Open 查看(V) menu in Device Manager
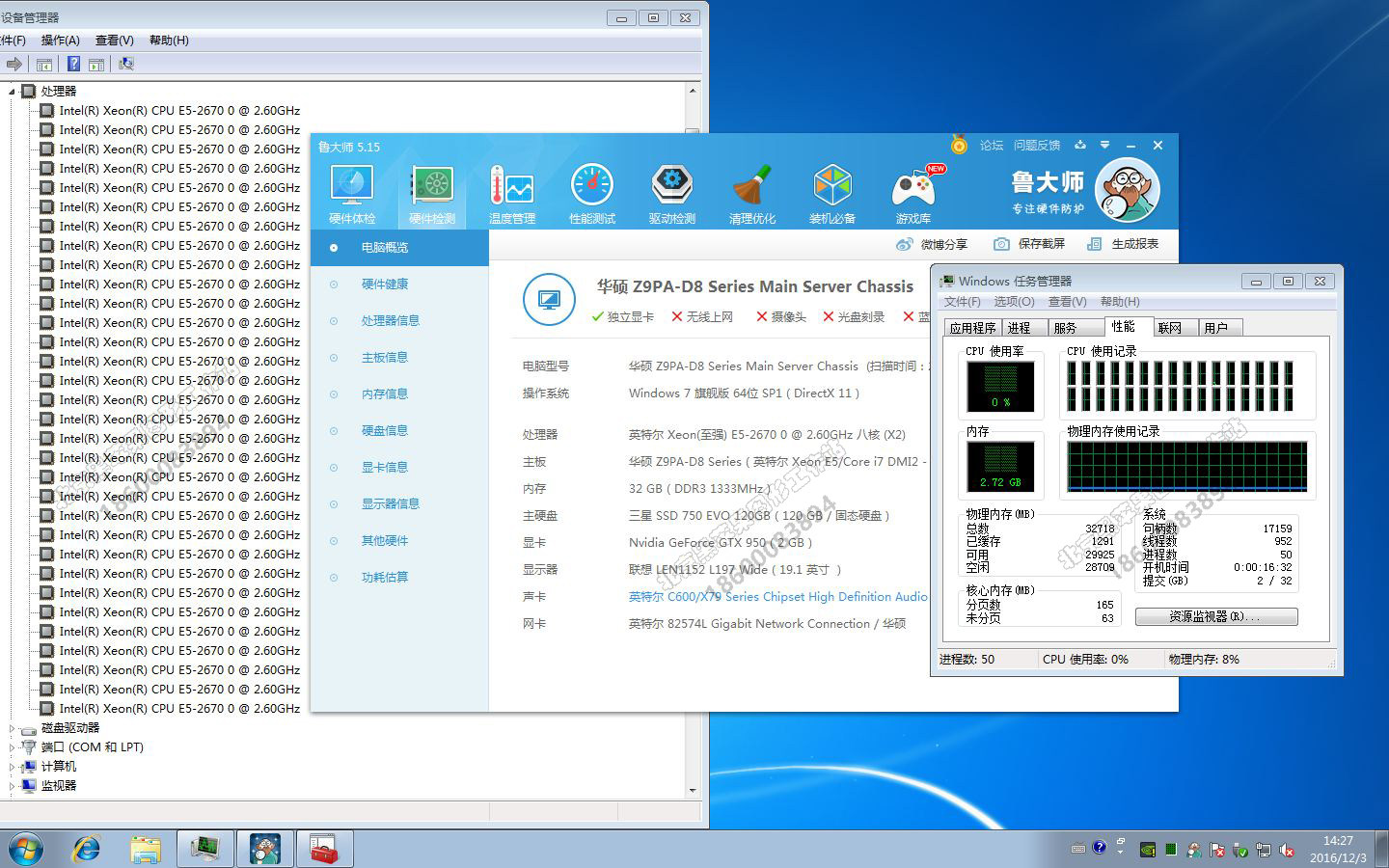 click(114, 41)
